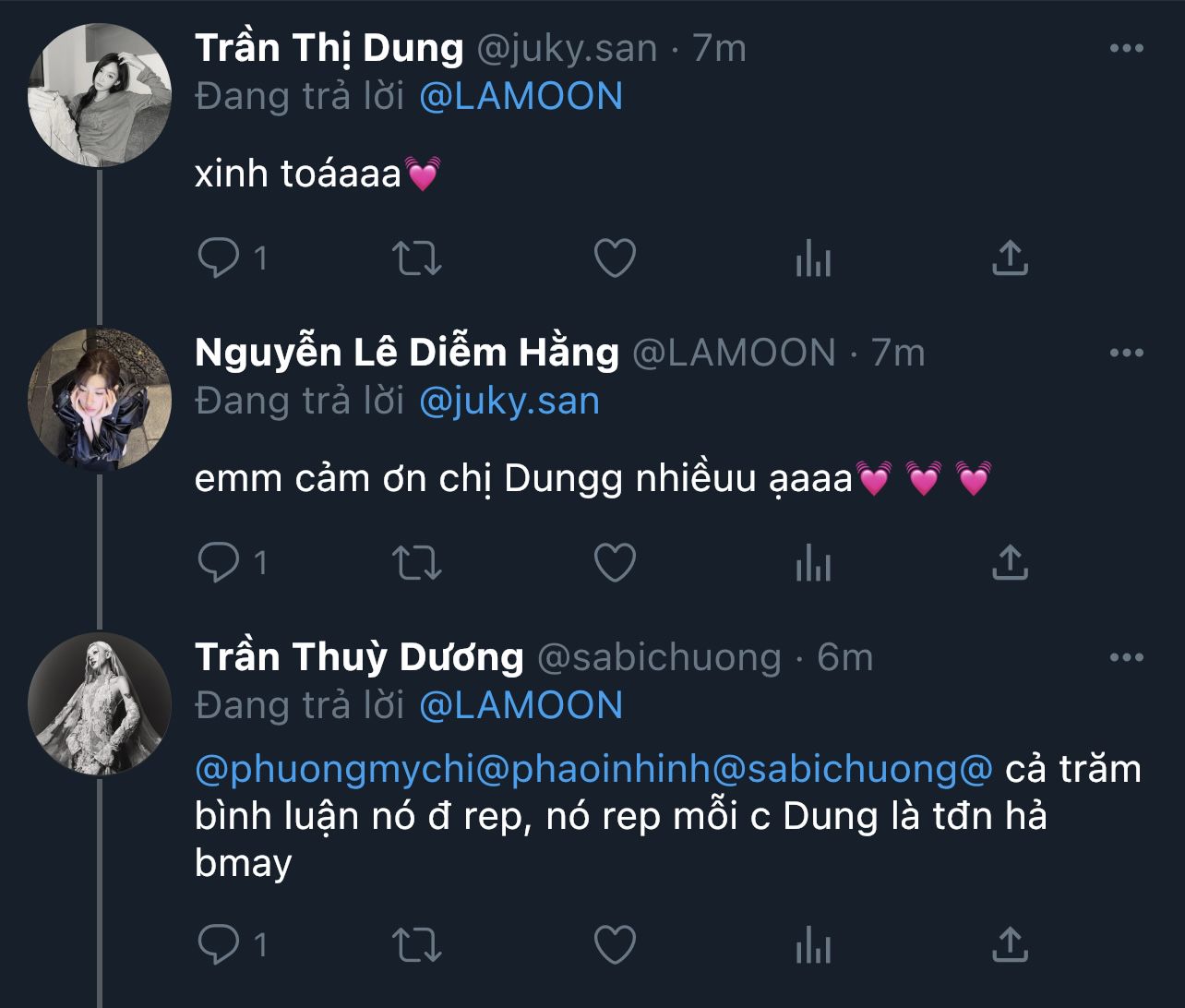1185x1008 pixels.
Task: Open more options on Nguyễn Lê Diễm Hằng's tweet
Action: (x=1127, y=353)
